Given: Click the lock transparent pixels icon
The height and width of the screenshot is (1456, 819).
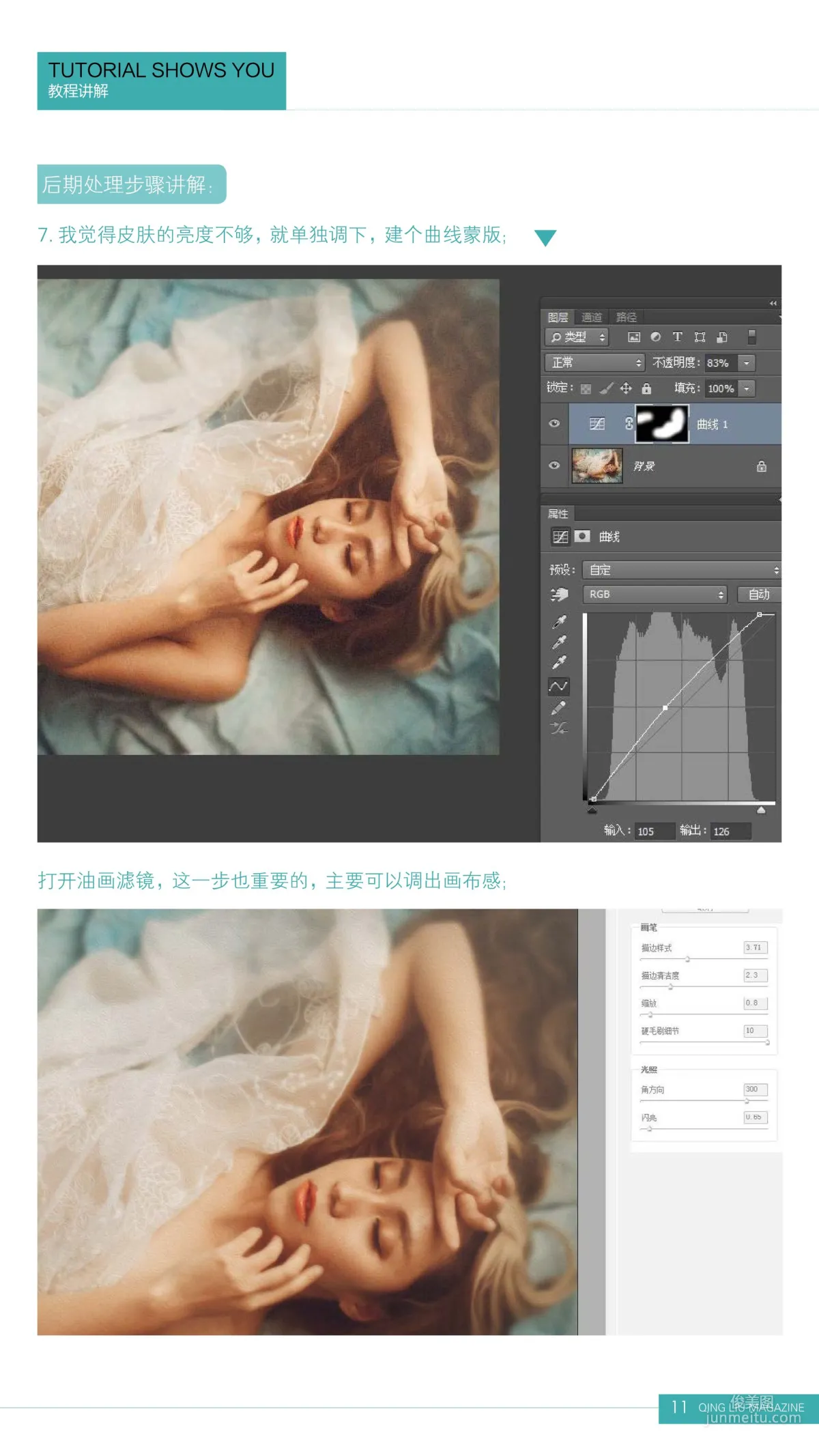Looking at the screenshot, I should 586,389.
